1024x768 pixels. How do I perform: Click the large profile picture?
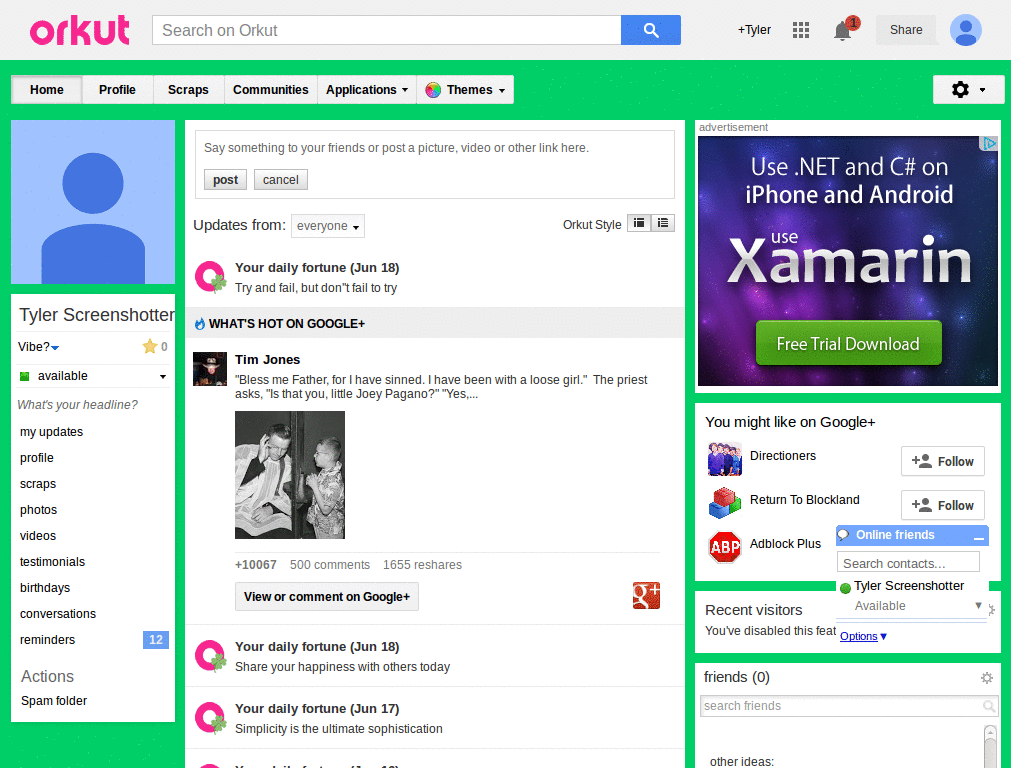(93, 202)
